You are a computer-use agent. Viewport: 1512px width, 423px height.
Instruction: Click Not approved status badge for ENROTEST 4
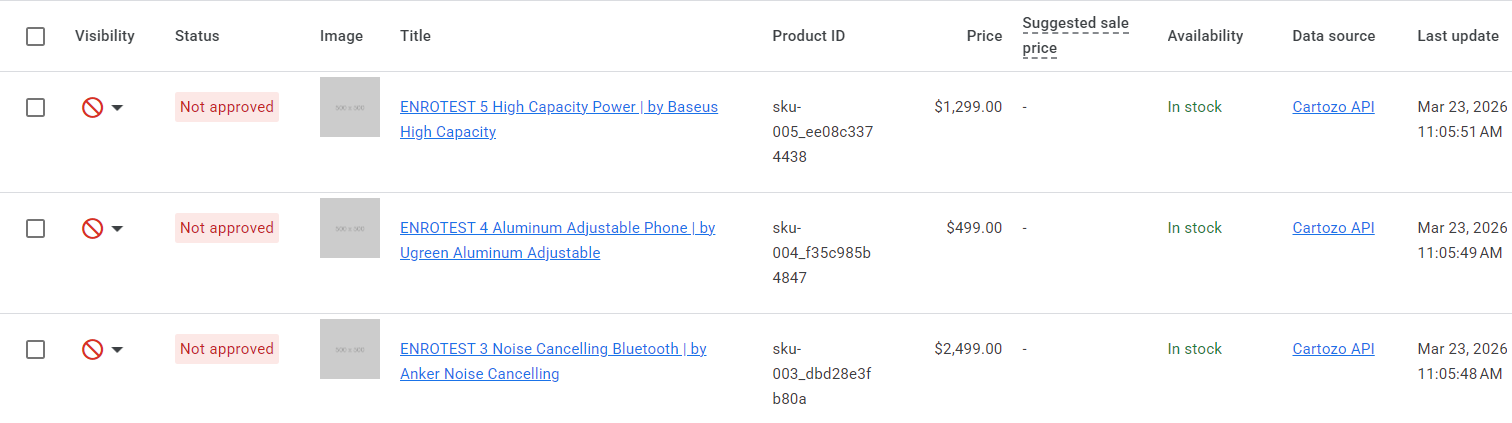pos(227,228)
